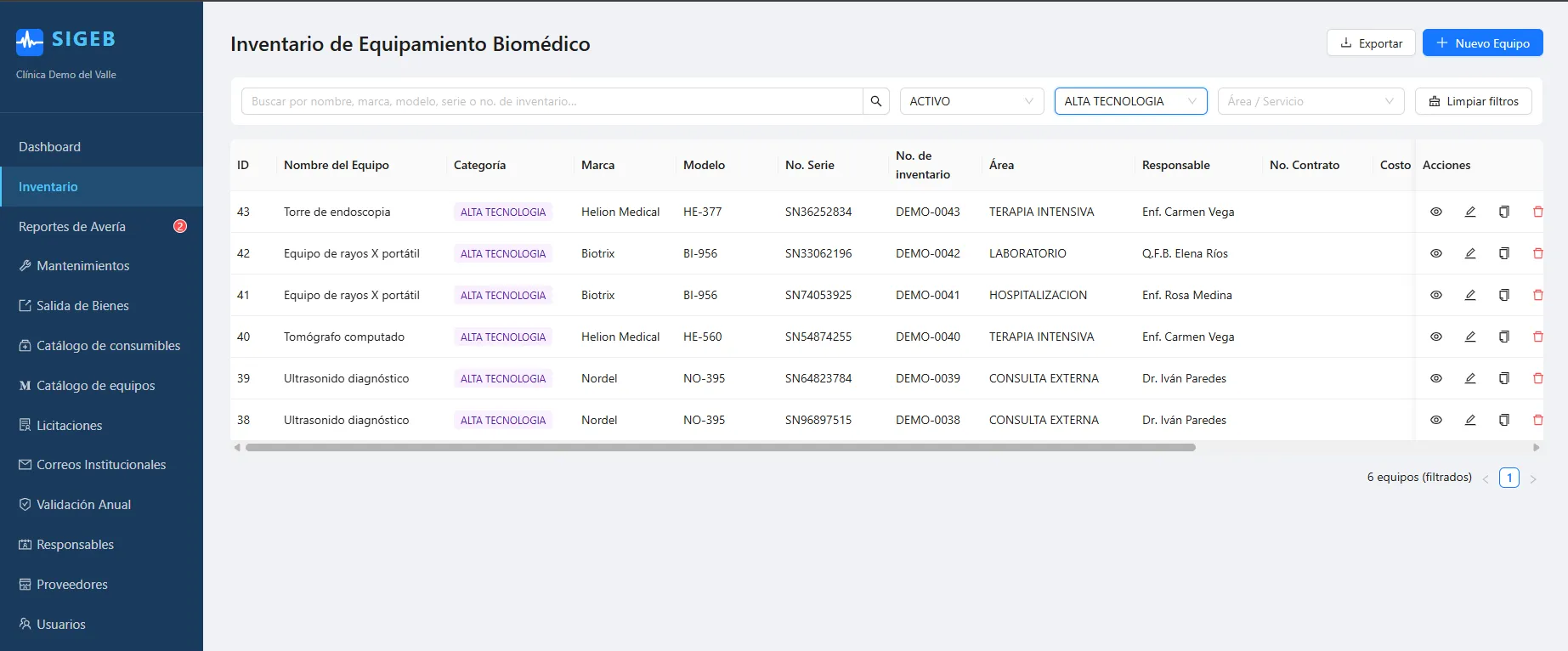View Tomógrafo computado details eye icon
The width and height of the screenshot is (1568, 651).
(1436, 337)
